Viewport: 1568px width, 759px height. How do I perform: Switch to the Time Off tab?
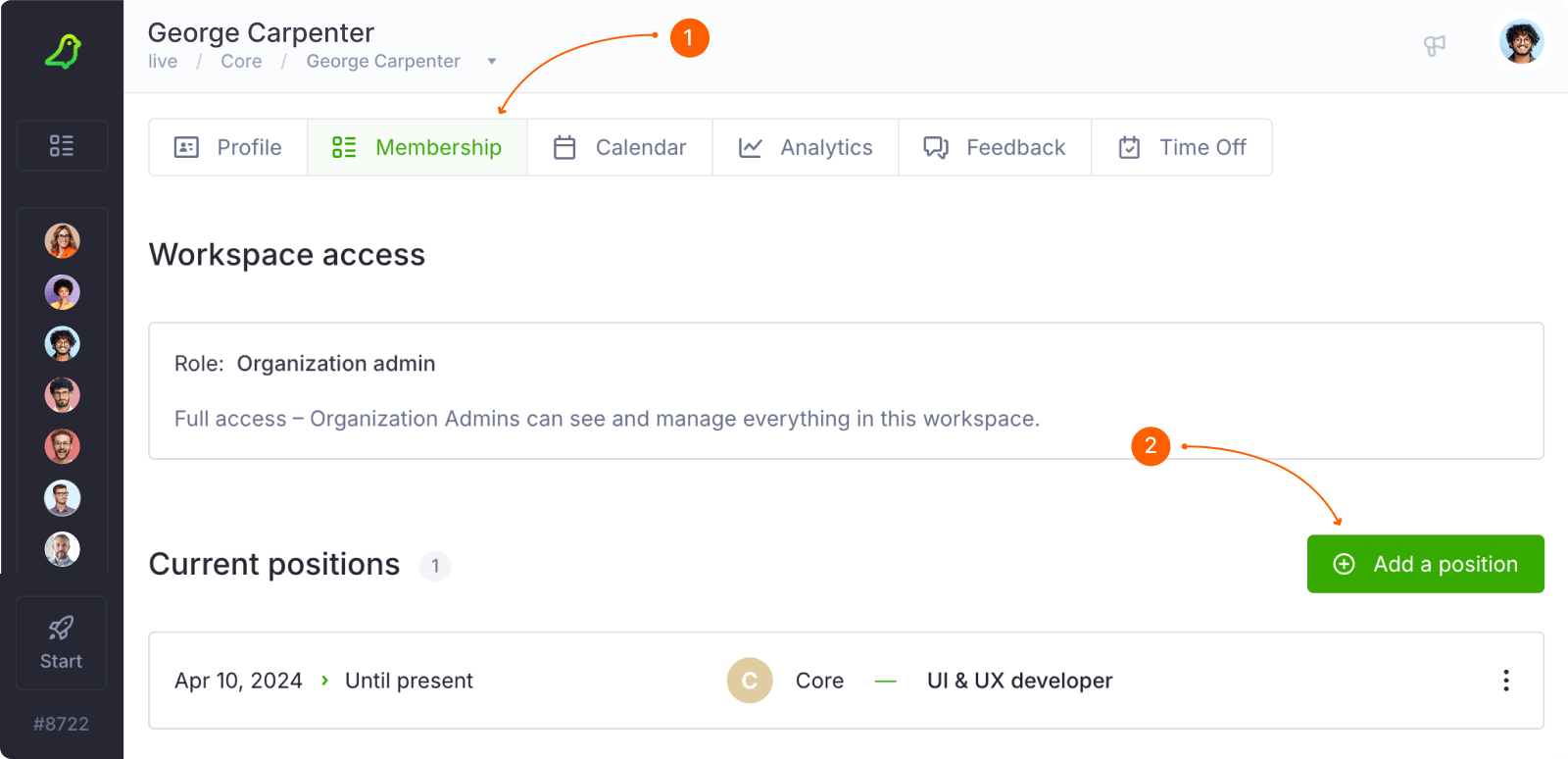(1182, 147)
